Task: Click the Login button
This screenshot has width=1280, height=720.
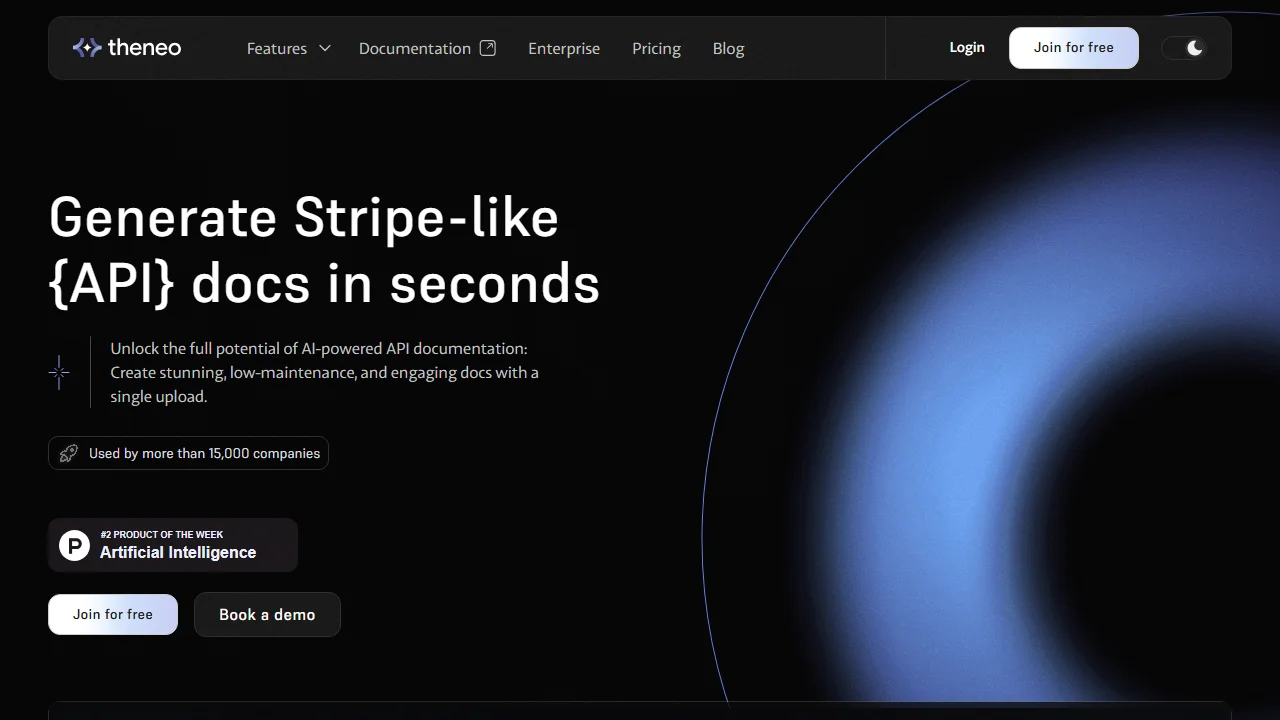Action: (967, 47)
